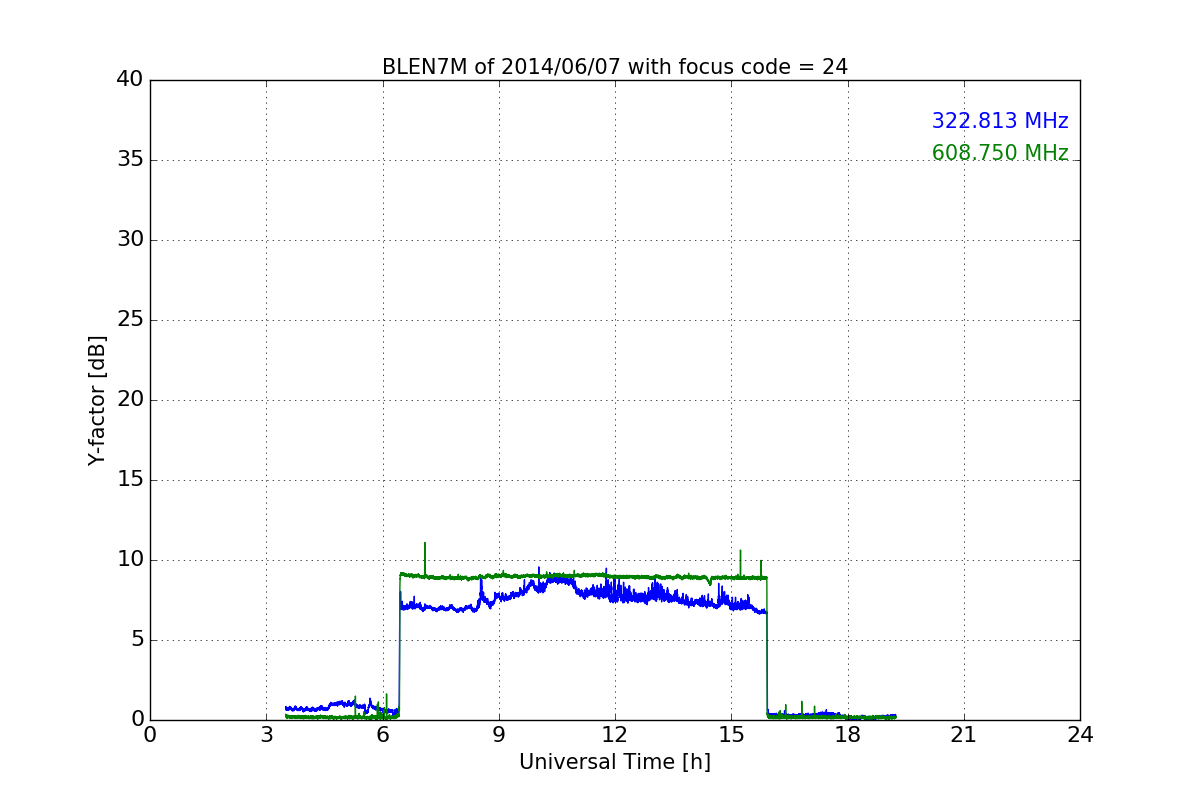Screen dimensions: 1200x800
Task: Click tick label '9' on Universal Time axis
Action: [499, 735]
